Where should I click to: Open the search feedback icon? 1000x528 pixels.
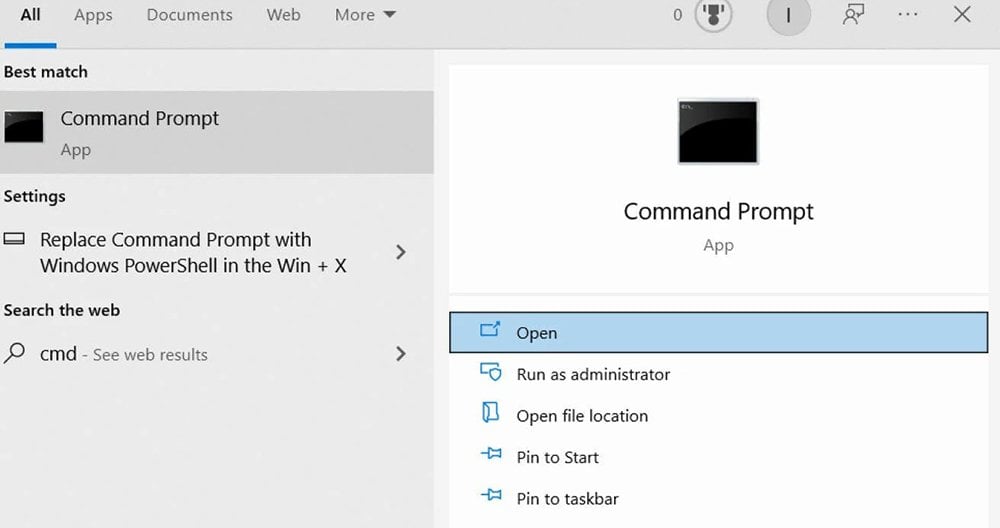point(853,15)
